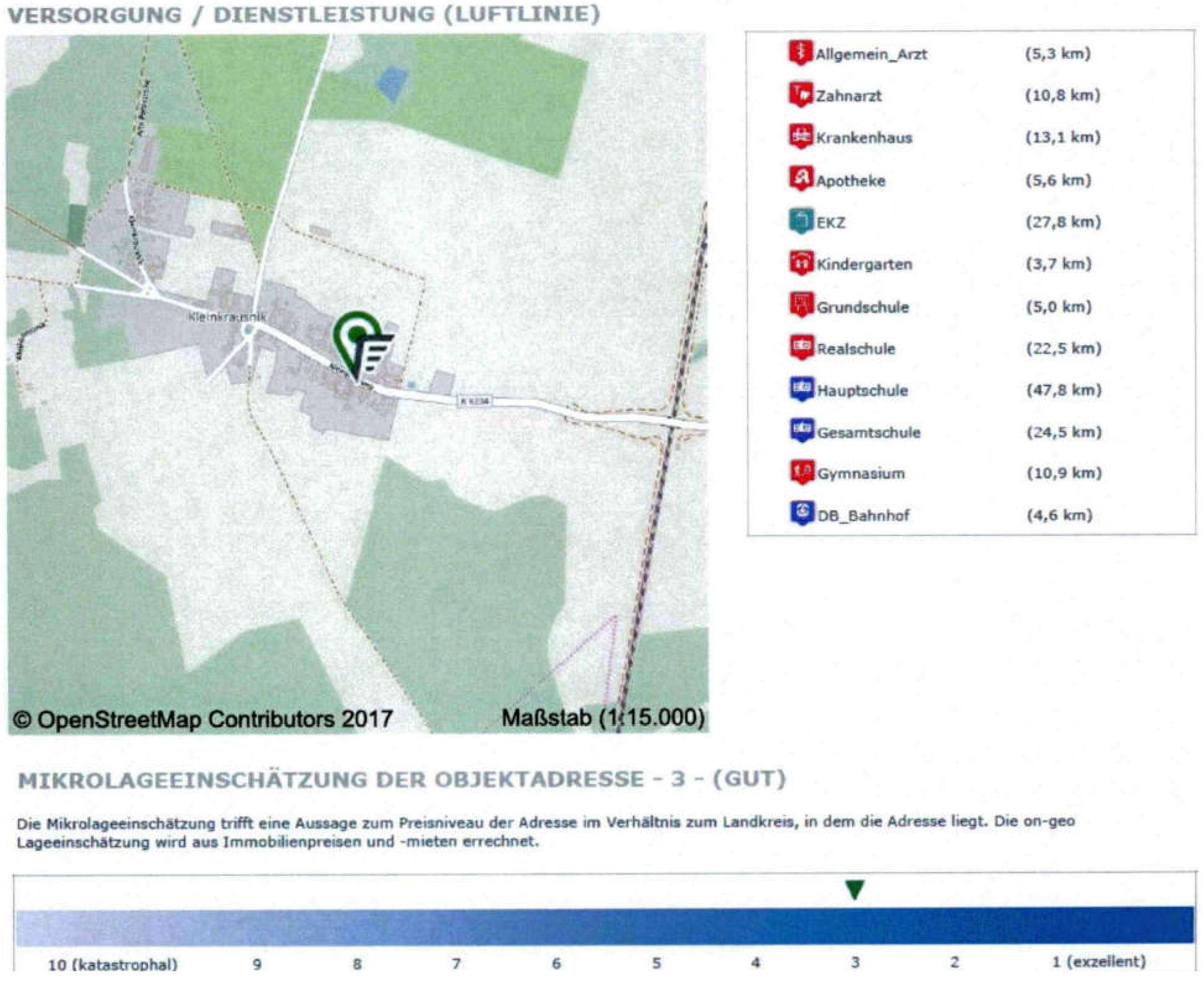
Task: Select the Krankenhaus legend icon
Action: 801,137
